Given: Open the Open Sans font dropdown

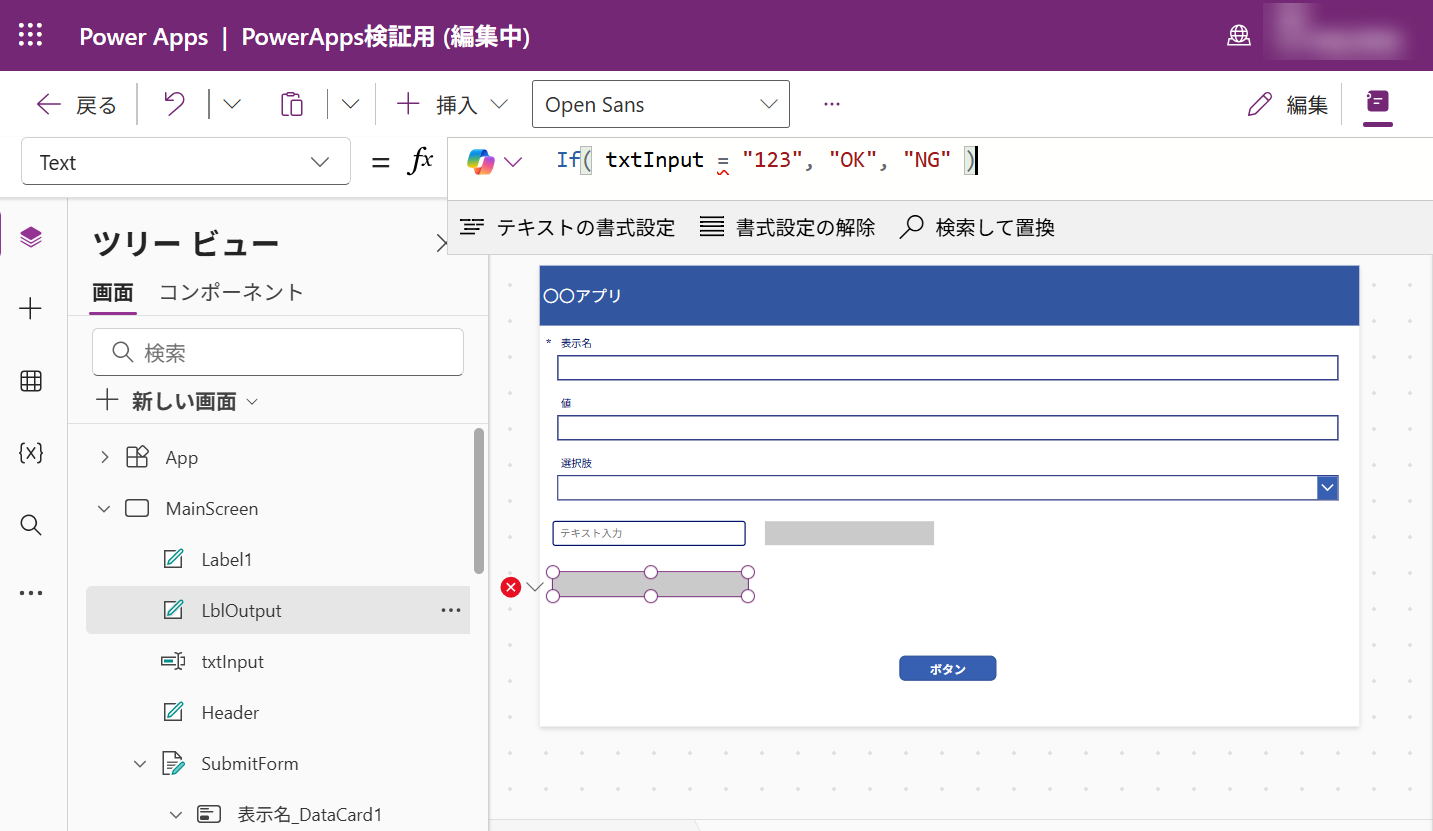Looking at the screenshot, I should pyautogui.click(x=660, y=104).
